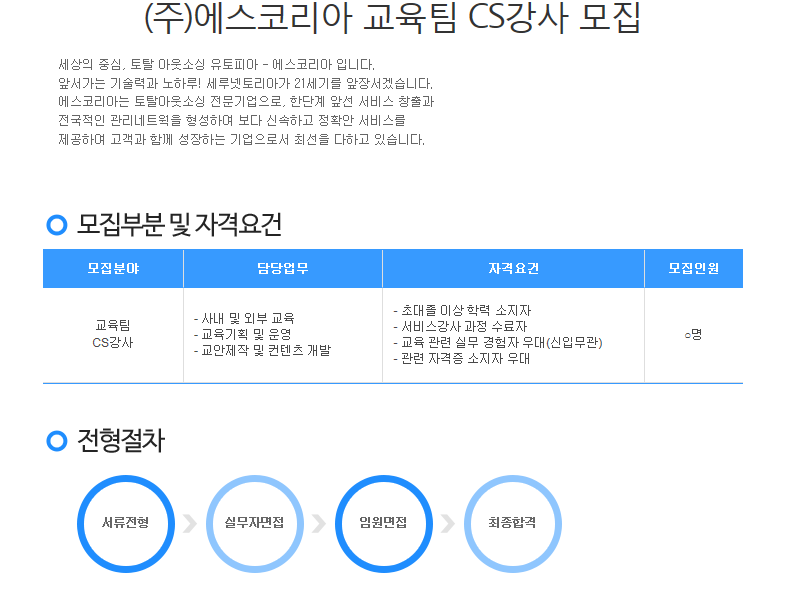Click the duty "- 교안제작 및 컨텐츠 개발"
Viewport: 806px width, 599px height.
point(262,350)
